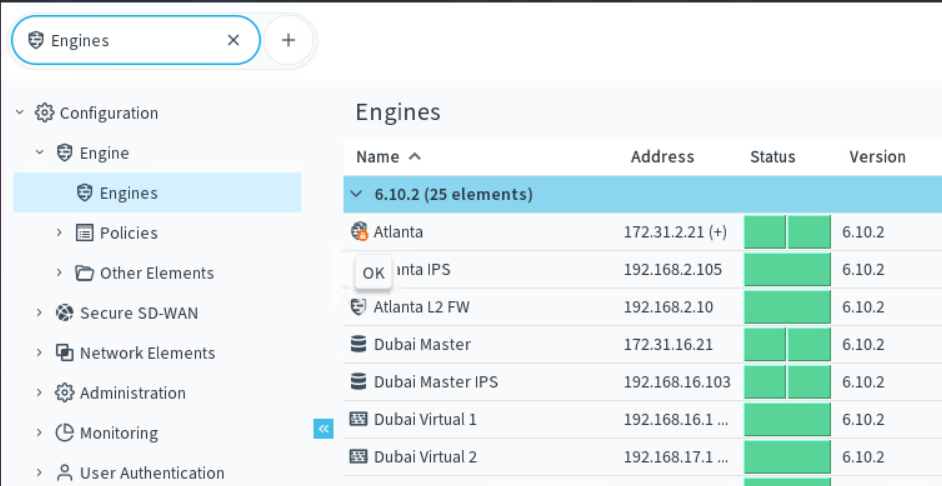This screenshot has height=486, width=942.
Task: Click the Dubai Virtual 1 engine icon
Action: tap(359, 419)
